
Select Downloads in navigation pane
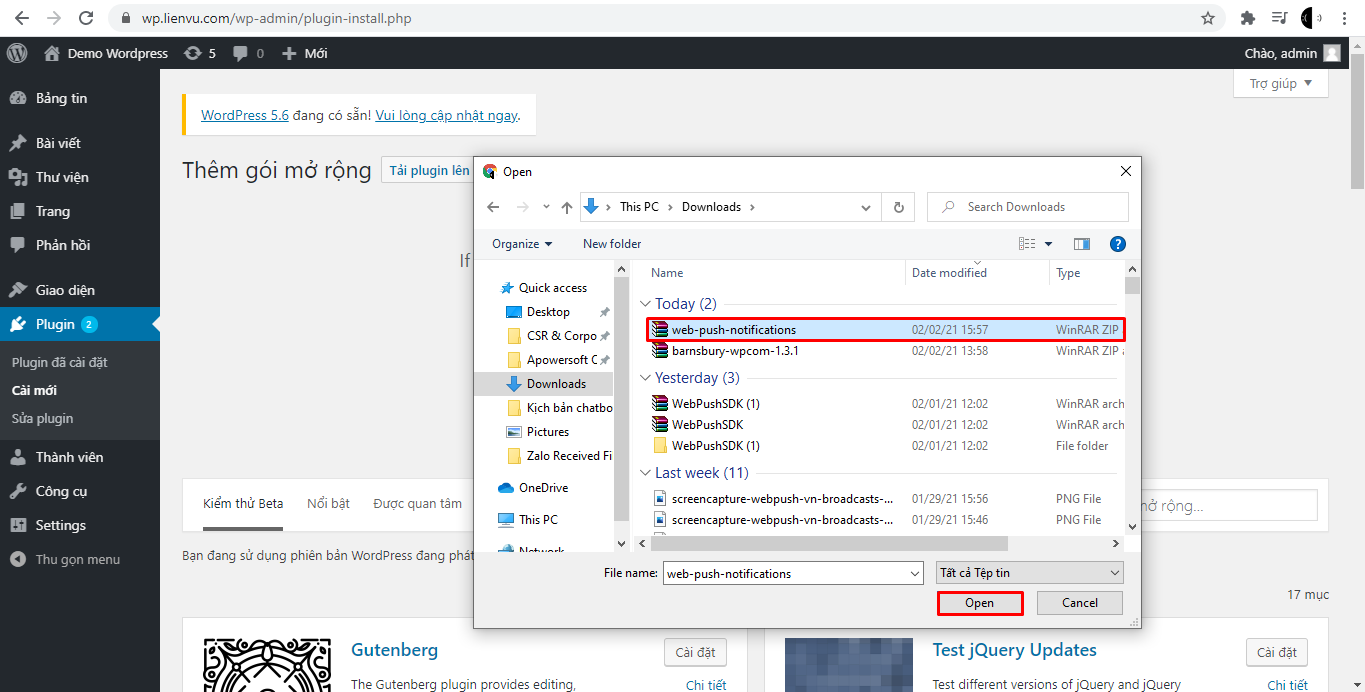coord(556,384)
